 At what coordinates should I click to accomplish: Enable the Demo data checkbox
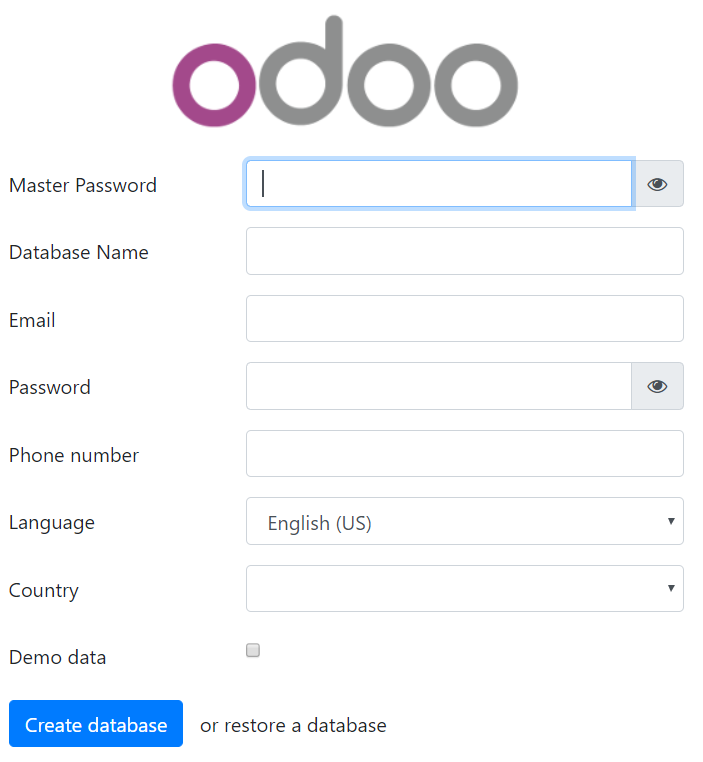(x=253, y=650)
